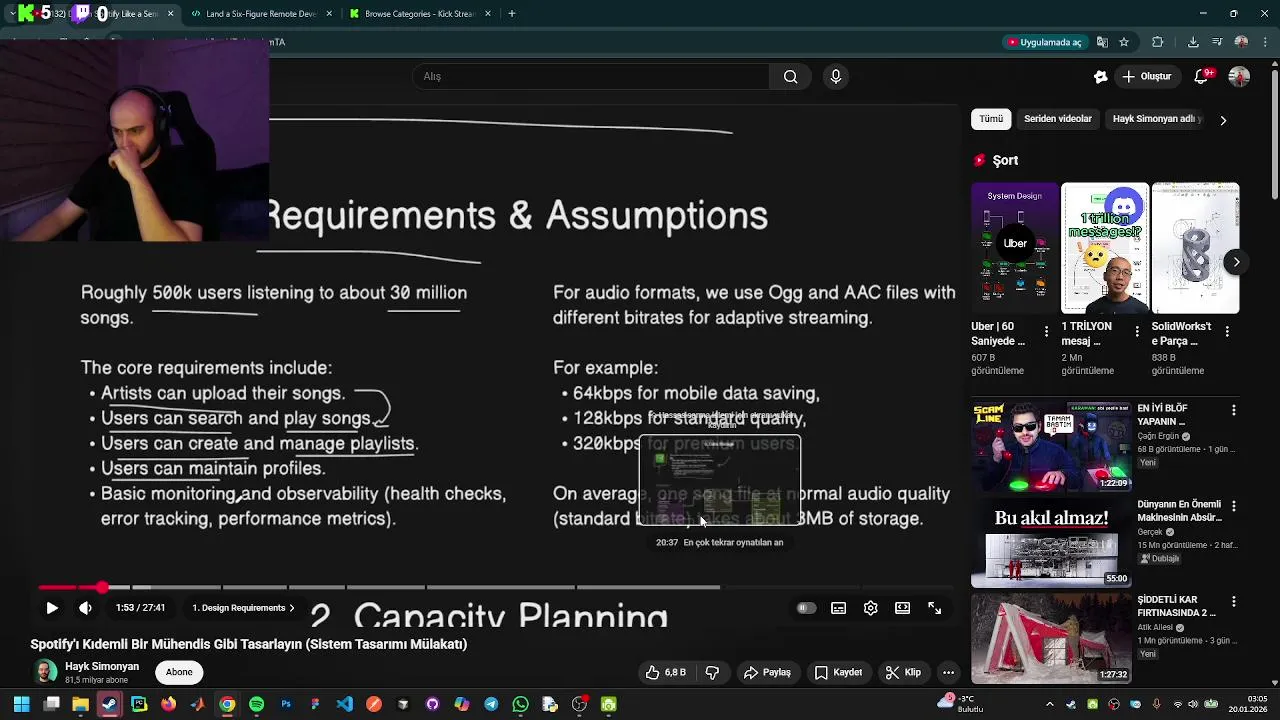Bookmark this page star icon

point(1124,42)
